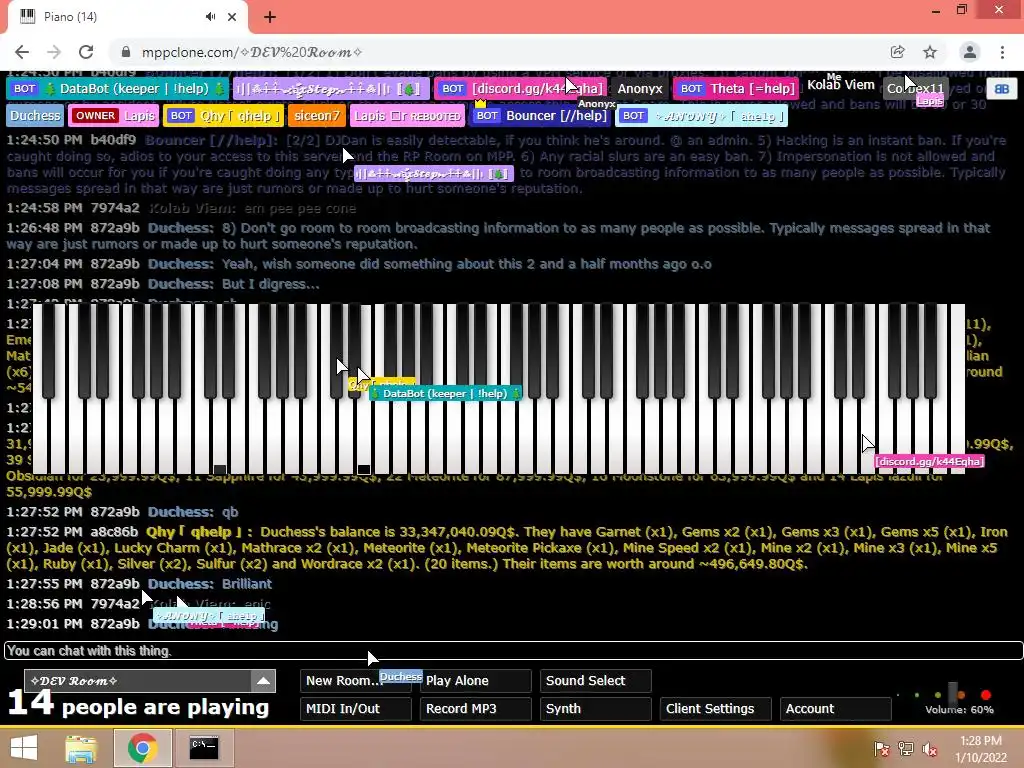Switch to Chrome in the taskbar
This screenshot has height=768, width=1024.
(142, 748)
